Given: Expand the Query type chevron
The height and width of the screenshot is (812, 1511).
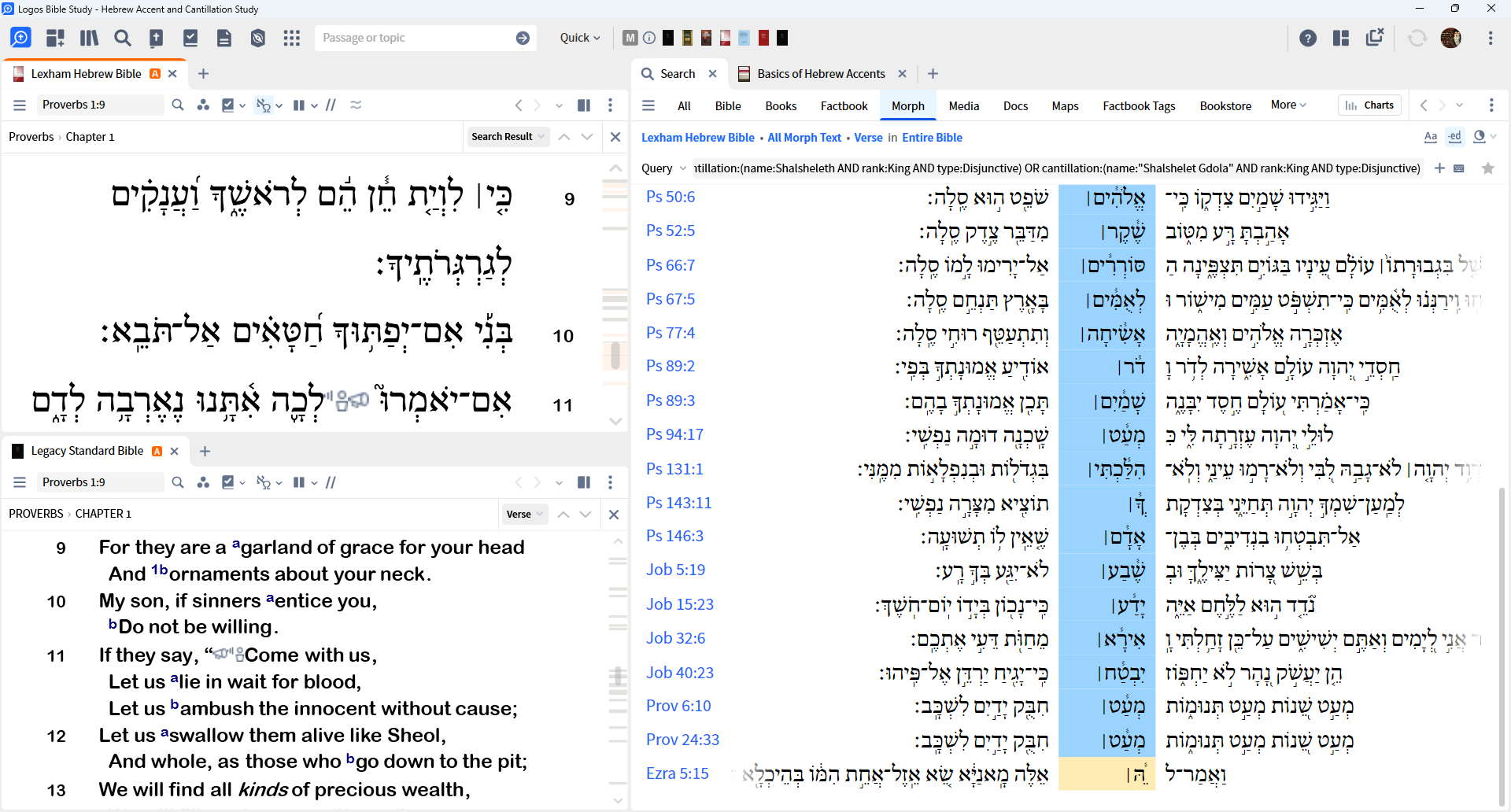Looking at the screenshot, I should pyautogui.click(x=683, y=168).
